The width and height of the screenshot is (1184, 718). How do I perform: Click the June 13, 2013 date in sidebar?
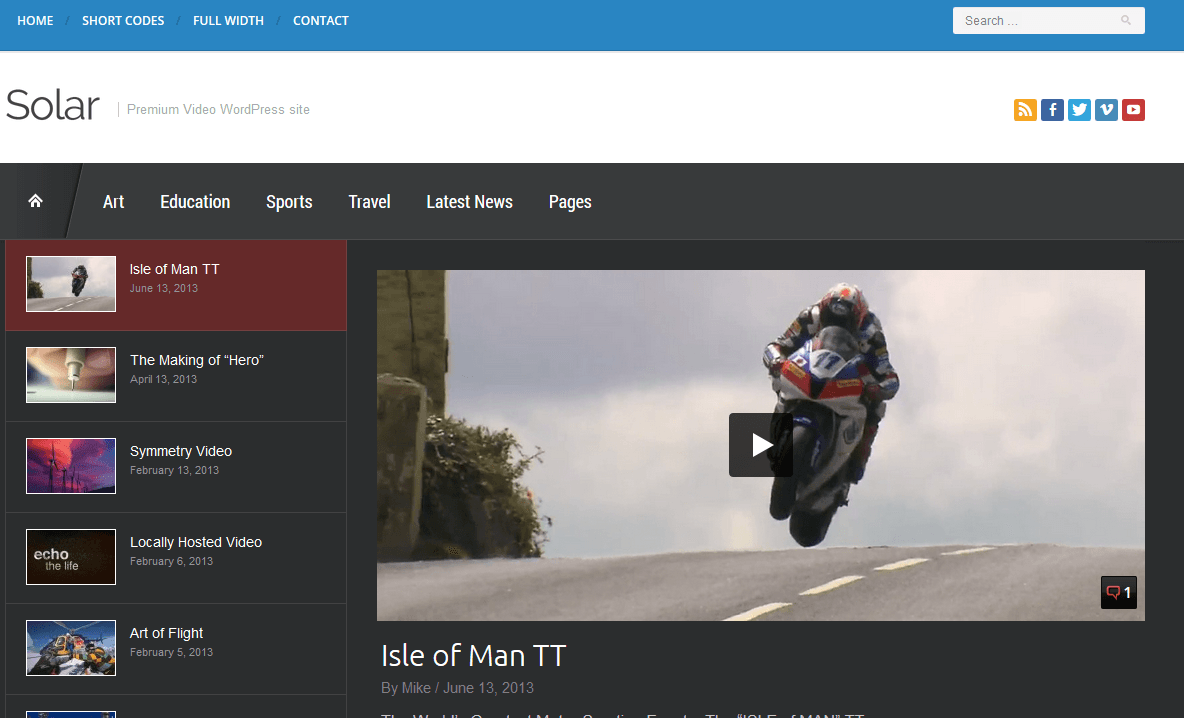pyautogui.click(x=164, y=288)
